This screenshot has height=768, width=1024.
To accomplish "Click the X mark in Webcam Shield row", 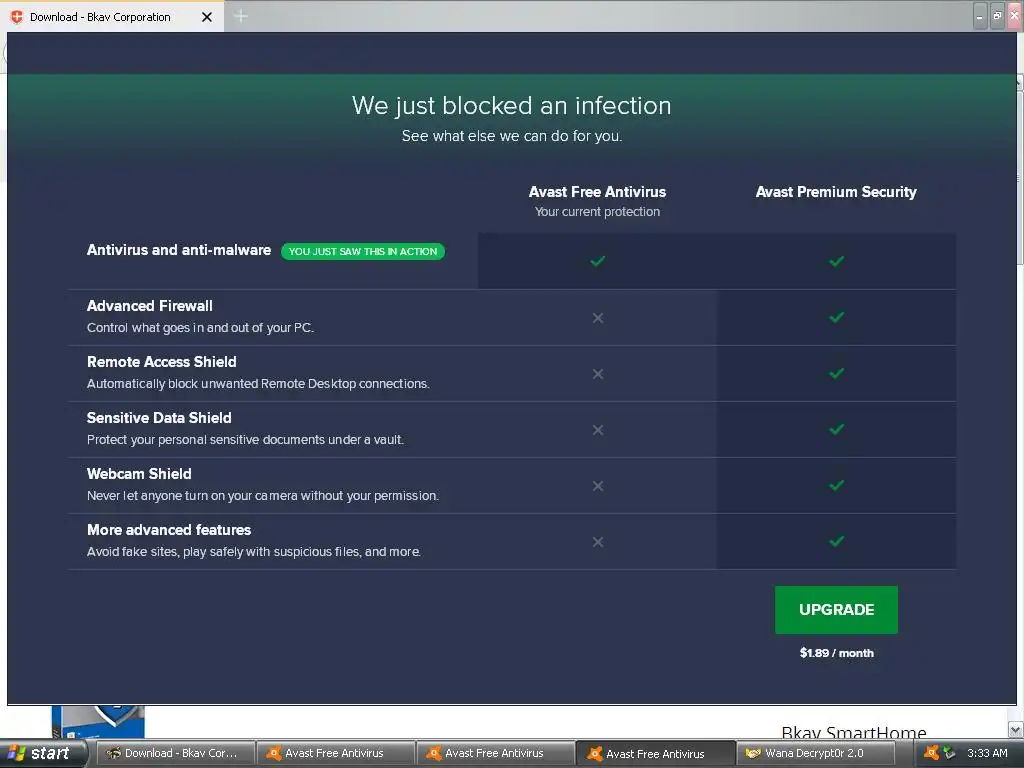I will (598, 486).
